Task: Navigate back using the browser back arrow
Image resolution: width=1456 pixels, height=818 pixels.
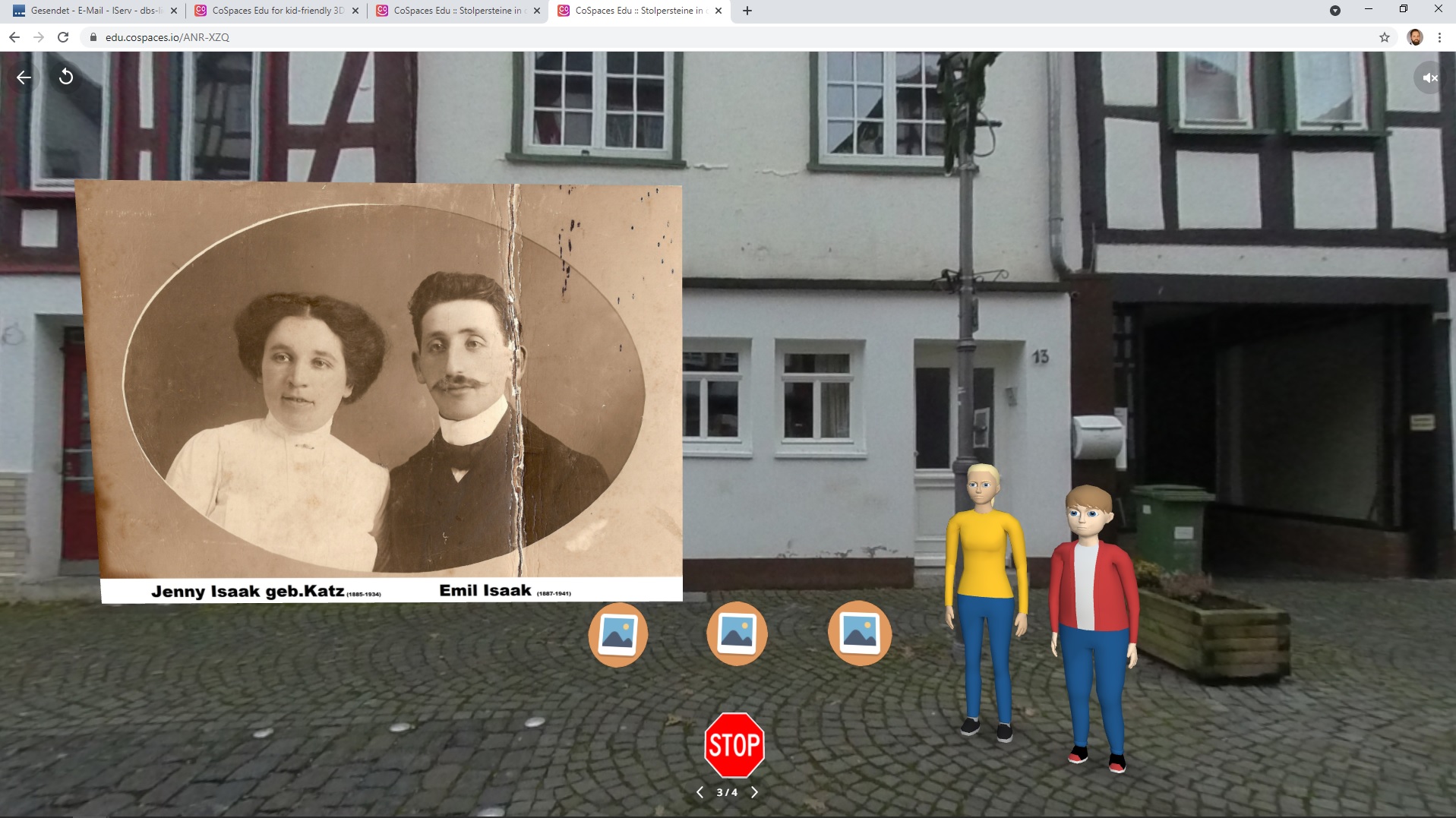Action: pyautogui.click(x=13, y=36)
